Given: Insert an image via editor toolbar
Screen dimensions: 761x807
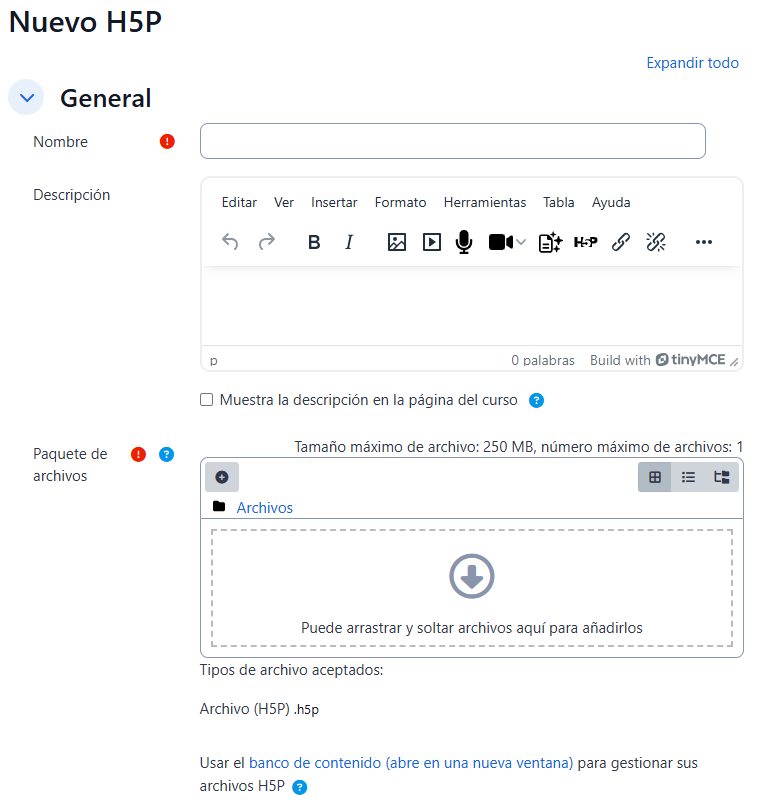Looking at the screenshot, I should 397,242.
